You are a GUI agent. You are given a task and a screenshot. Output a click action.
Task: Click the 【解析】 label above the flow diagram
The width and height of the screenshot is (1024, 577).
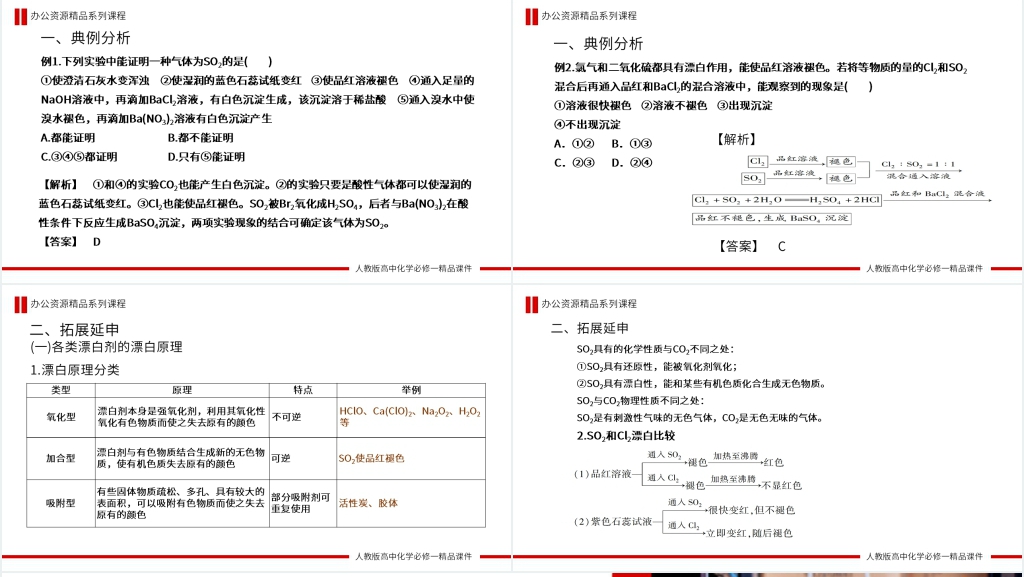point(736,139)
